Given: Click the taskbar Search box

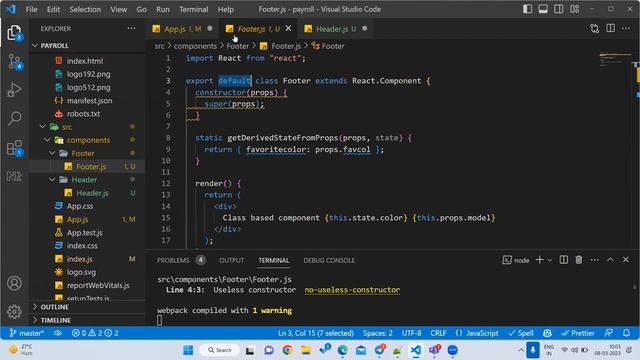Looking at the screenshot, I should point(220,350).
